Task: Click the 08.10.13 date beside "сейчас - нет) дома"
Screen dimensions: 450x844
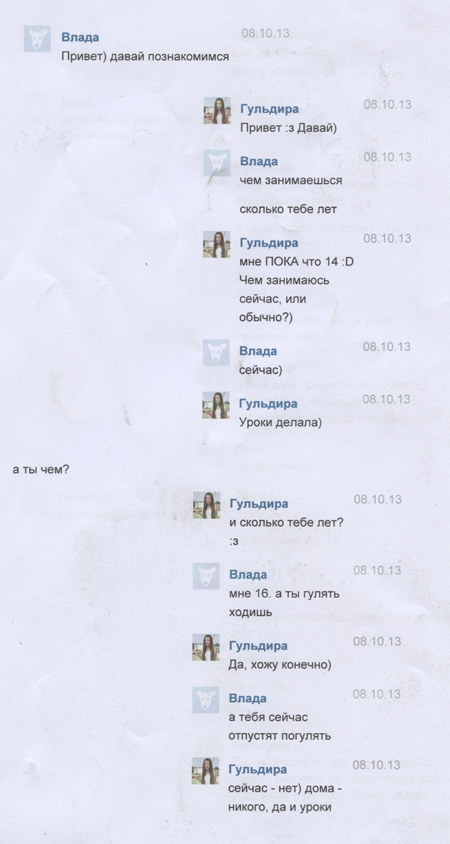Action: coord(377,765)
